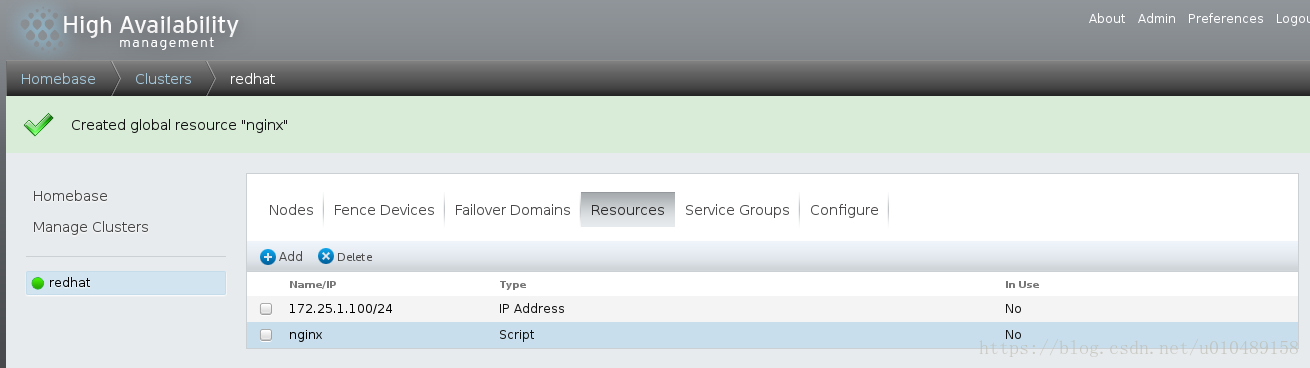Open the About link in header
Screen dimensions: 1310x368
(x=1107, y=19)
